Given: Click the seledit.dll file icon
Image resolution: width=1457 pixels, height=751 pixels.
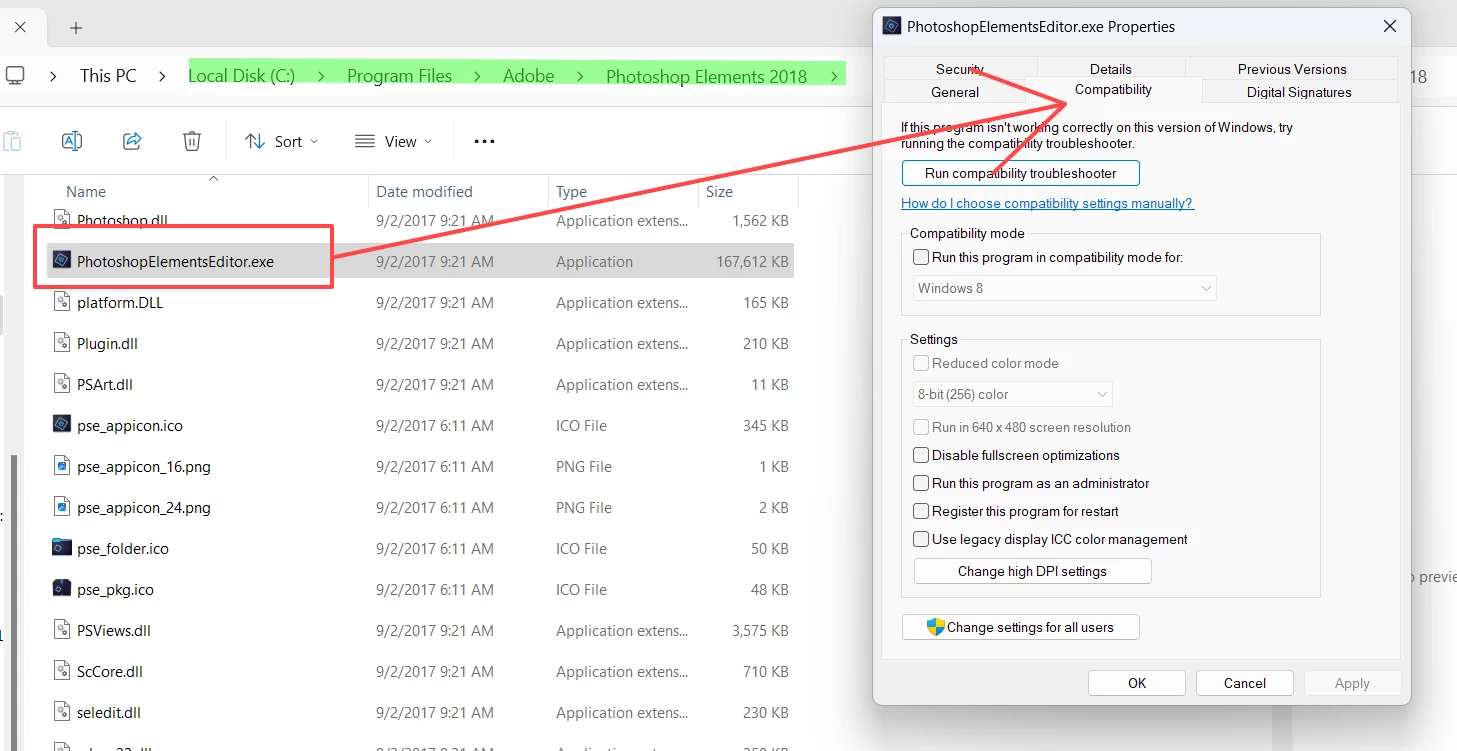Looking at the screenshot, I should click(x=62, y=712).
